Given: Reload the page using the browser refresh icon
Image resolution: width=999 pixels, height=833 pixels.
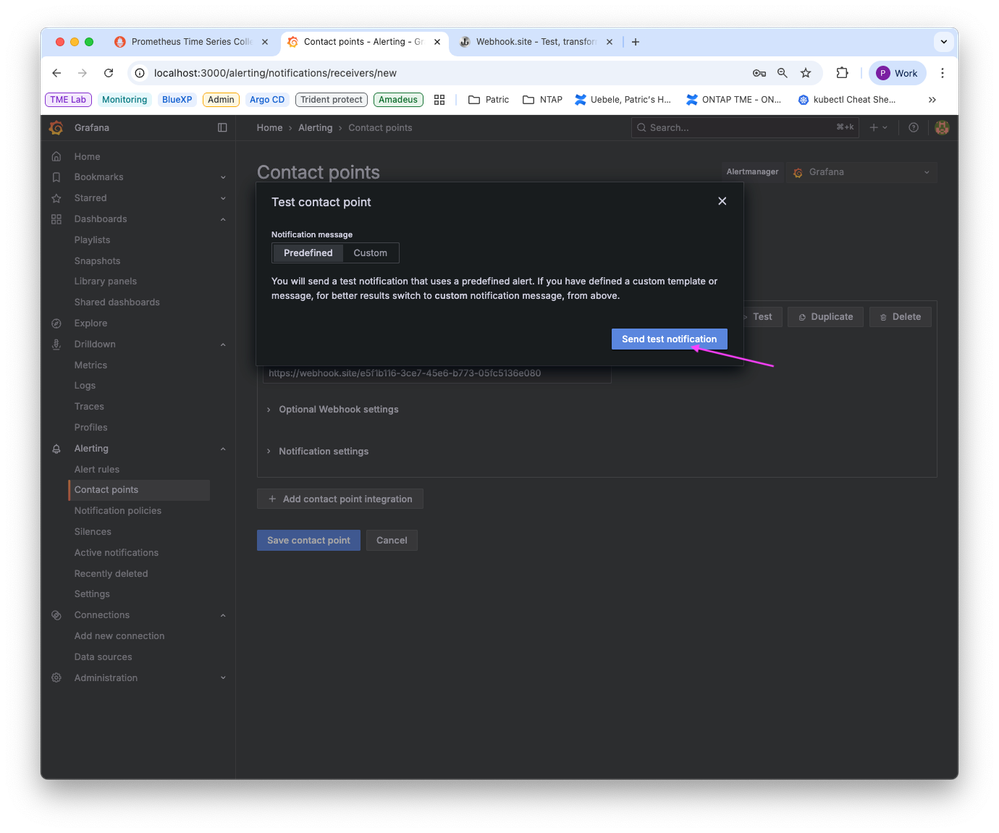Looking at the screenshot, I should [108, 73].
